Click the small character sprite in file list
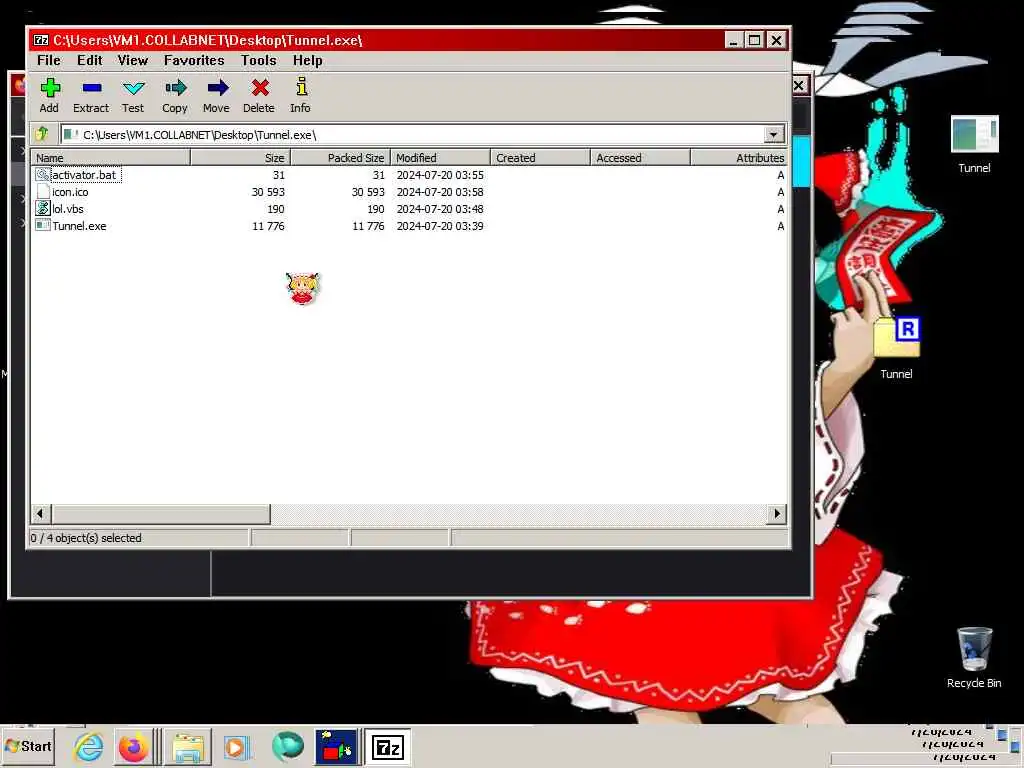 (x=302, y=289)
